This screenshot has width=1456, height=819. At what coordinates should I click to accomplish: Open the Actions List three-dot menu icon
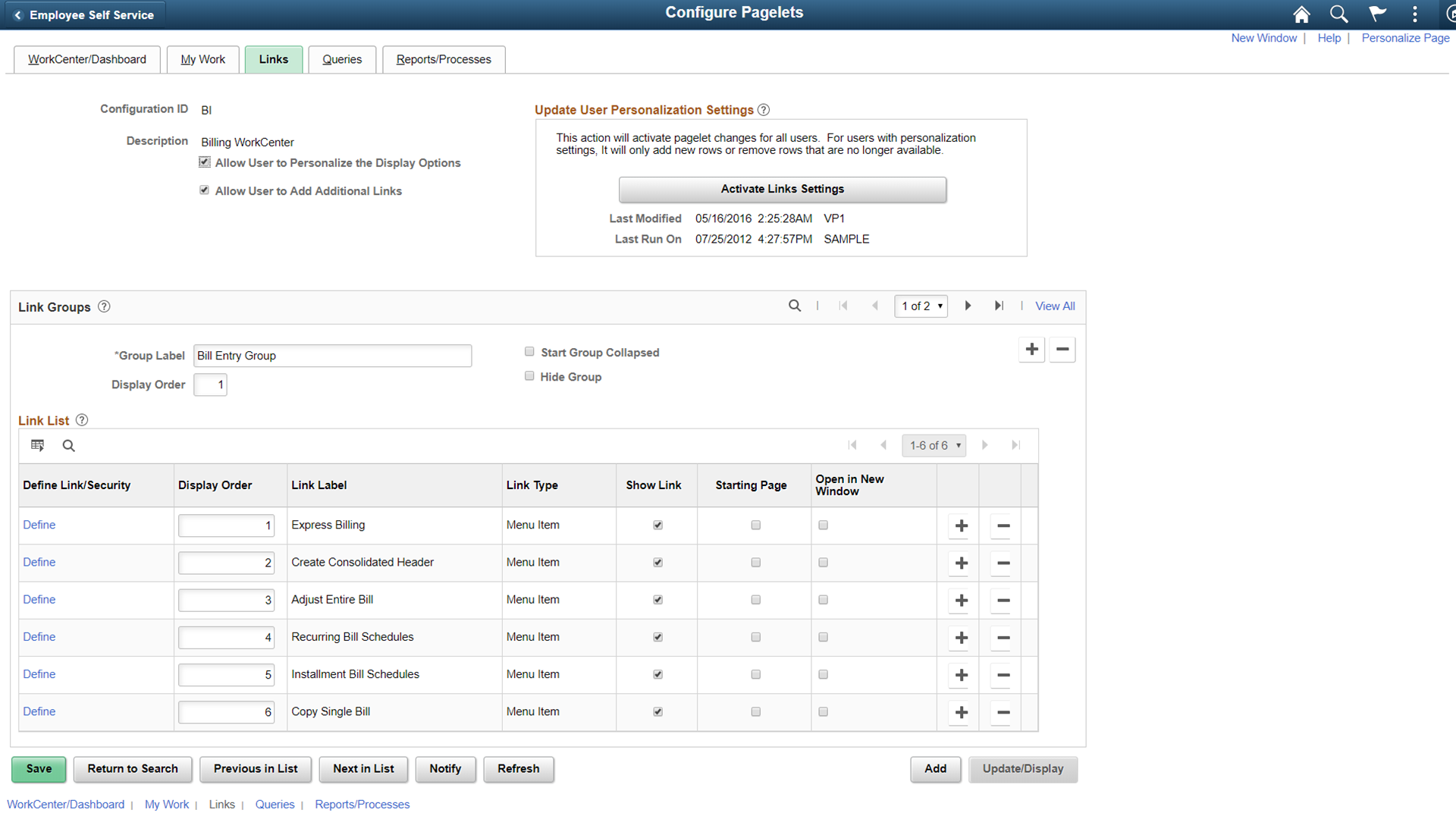tap(1414, 14)
